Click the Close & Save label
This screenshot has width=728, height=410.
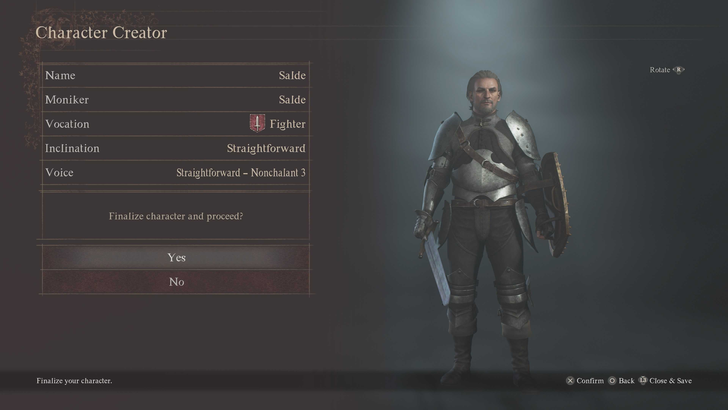coord(670,381)
